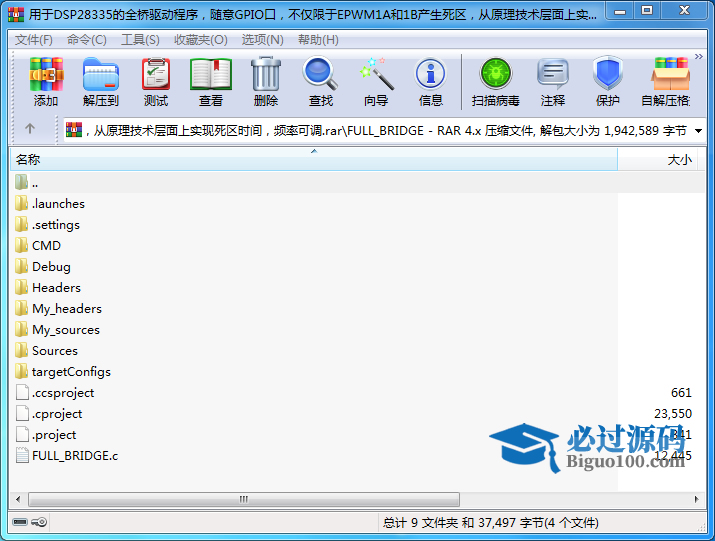The width and height of the screenshot is (715, 541).
Task: Select the FULL_BRIDGE.c file icon
Action: [22, 455]
